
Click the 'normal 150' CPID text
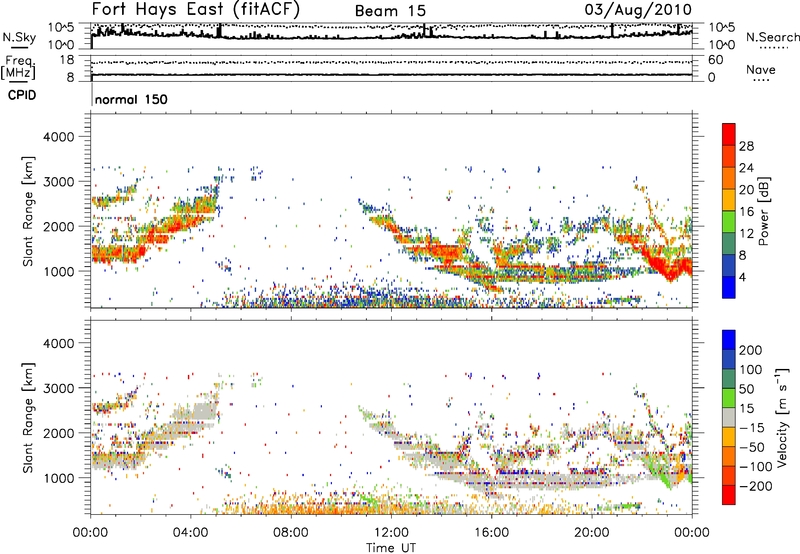(131, 99)
